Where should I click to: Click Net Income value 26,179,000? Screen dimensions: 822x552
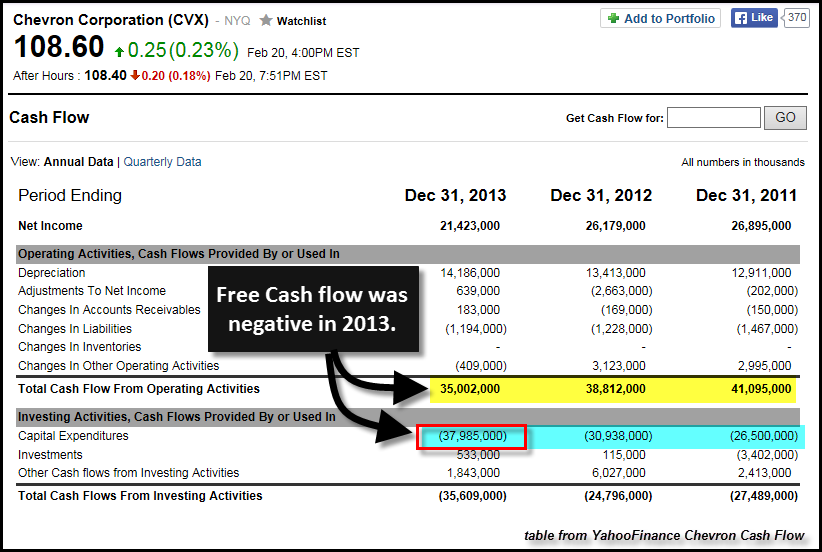coord(615,226)
